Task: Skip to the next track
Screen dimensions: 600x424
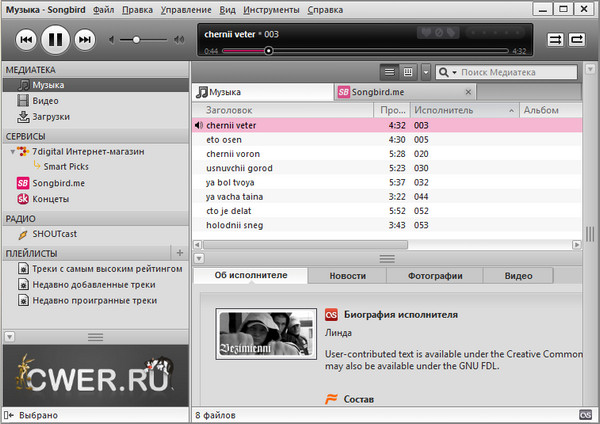Action: click(x=85, y=40)
